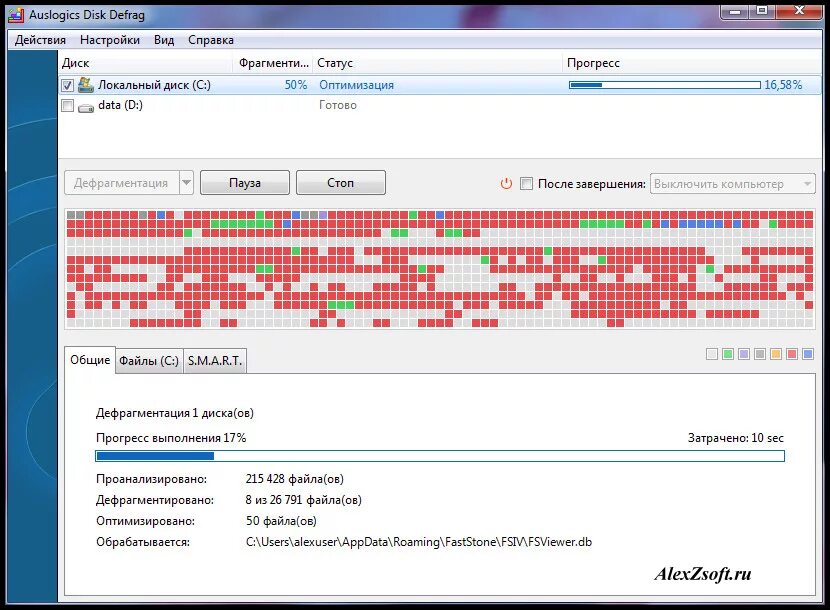Click the blue legend color swatch

tap(808, 354)
